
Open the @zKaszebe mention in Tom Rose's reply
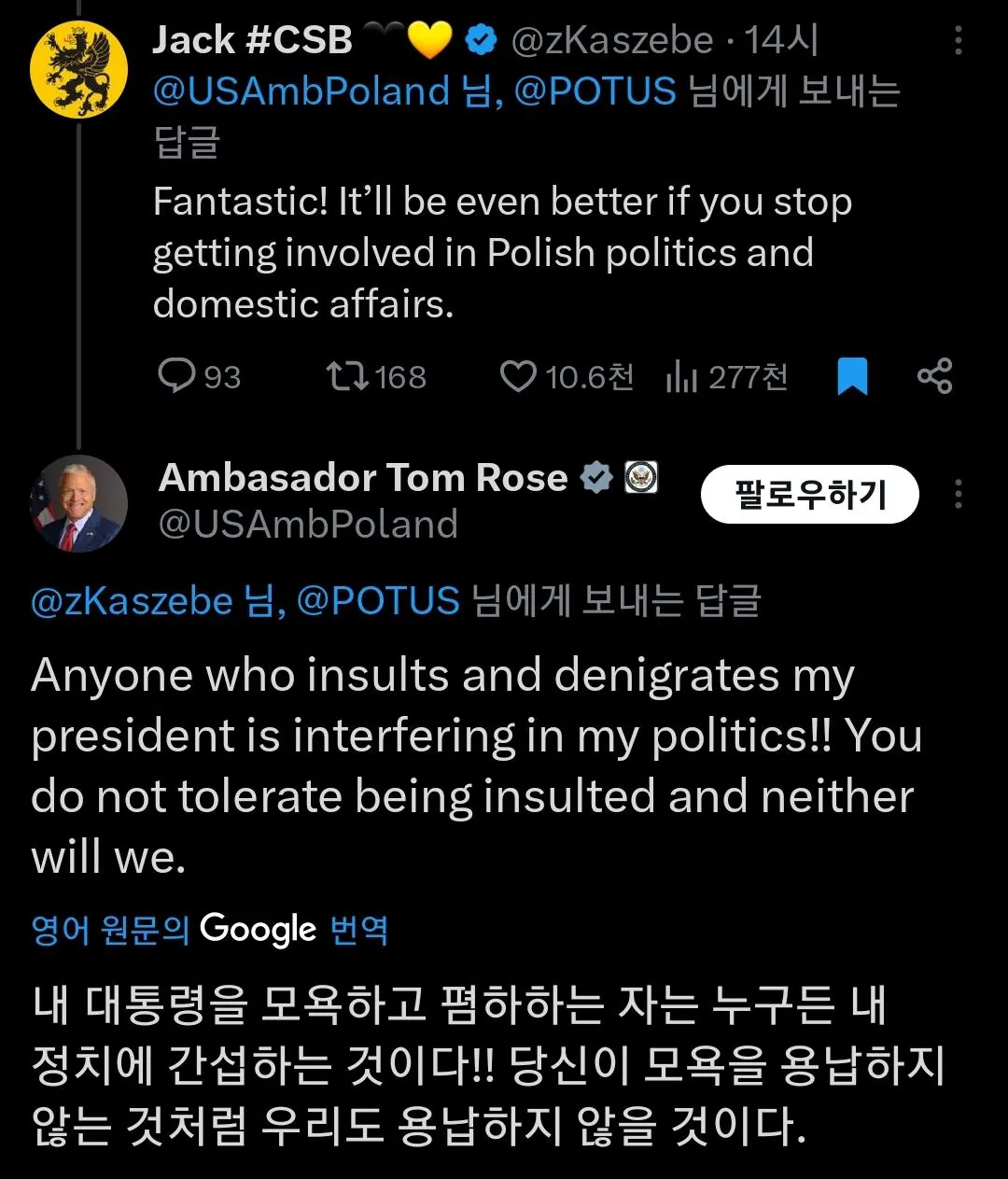(x=132, y=600)
